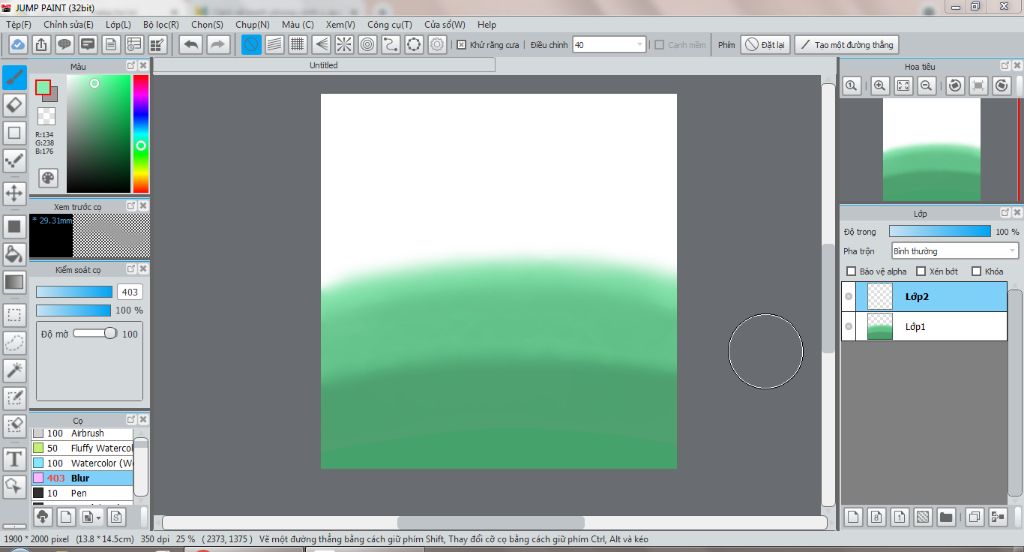
Task: Switch to the Untitled canvas tab
Action: pyautogui.click(x=324, y=65)
